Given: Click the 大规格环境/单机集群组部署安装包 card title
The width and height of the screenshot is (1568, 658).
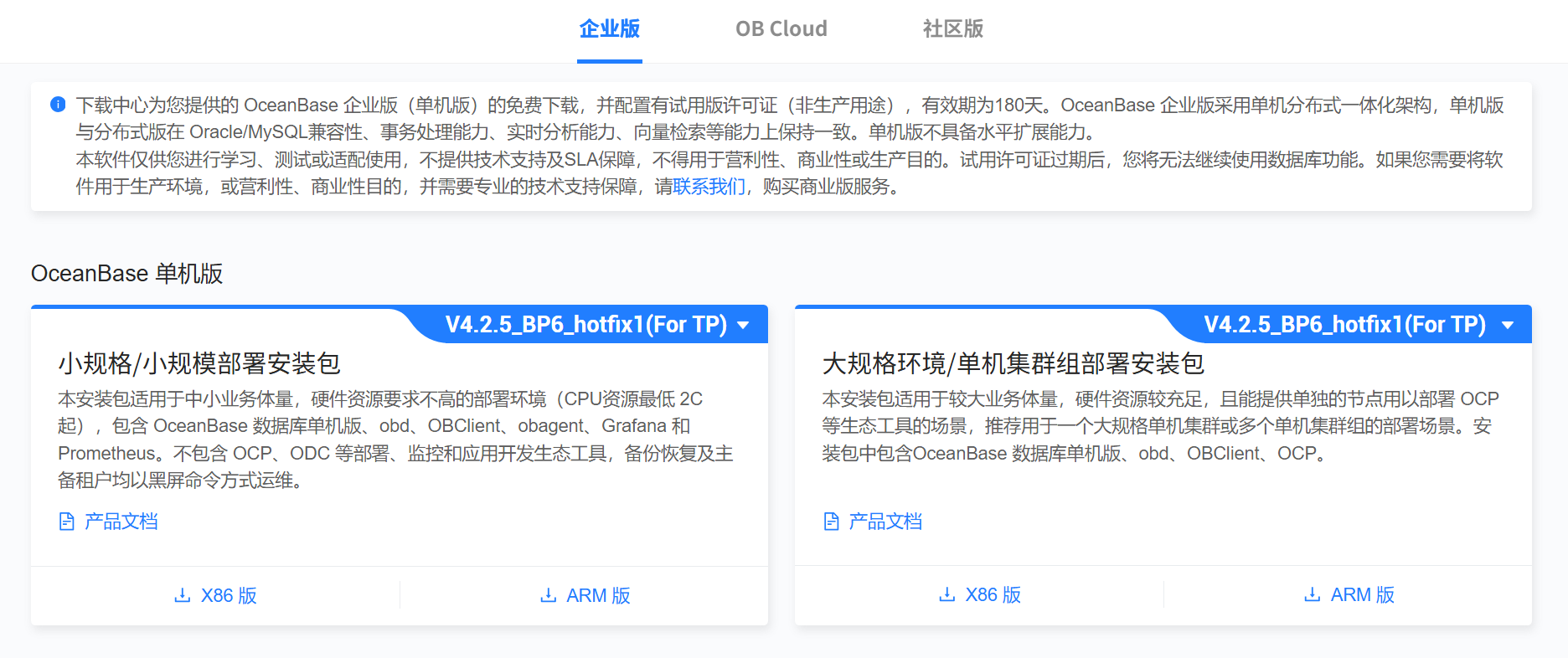Looking at the screenshot, I should coord(1013,363).
